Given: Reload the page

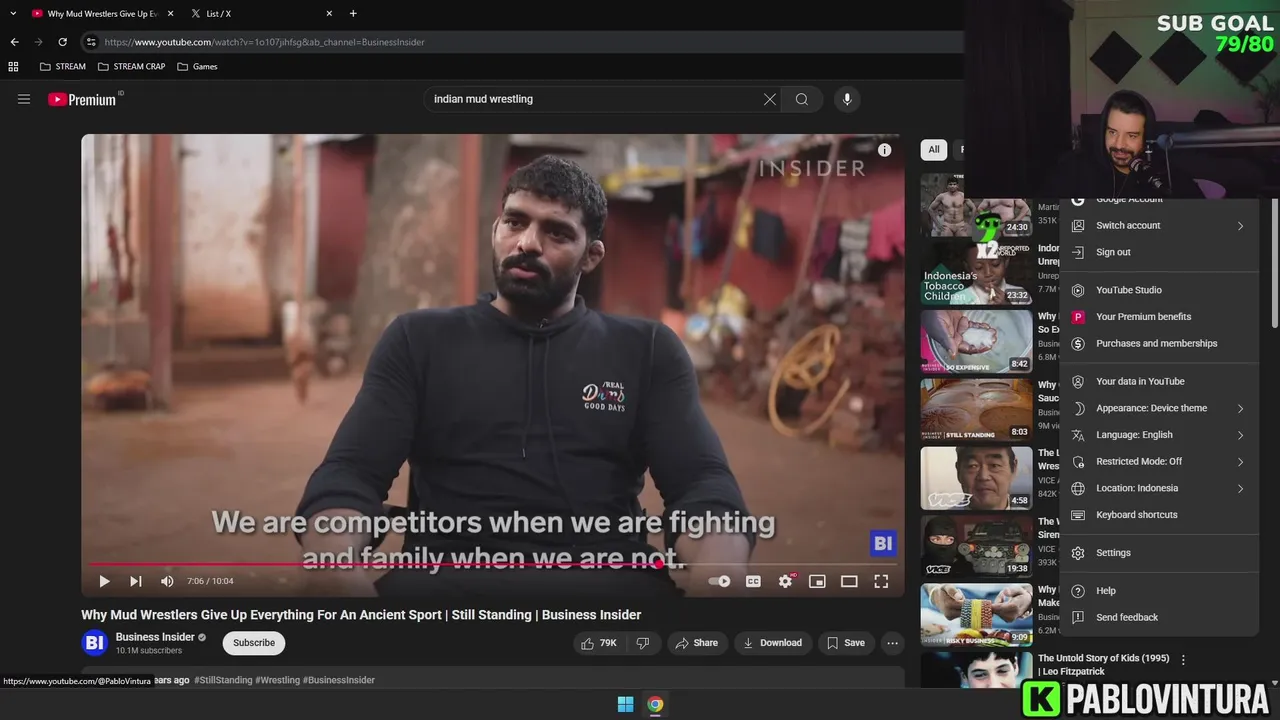Looking at the screenshot, I should point(62,42).
